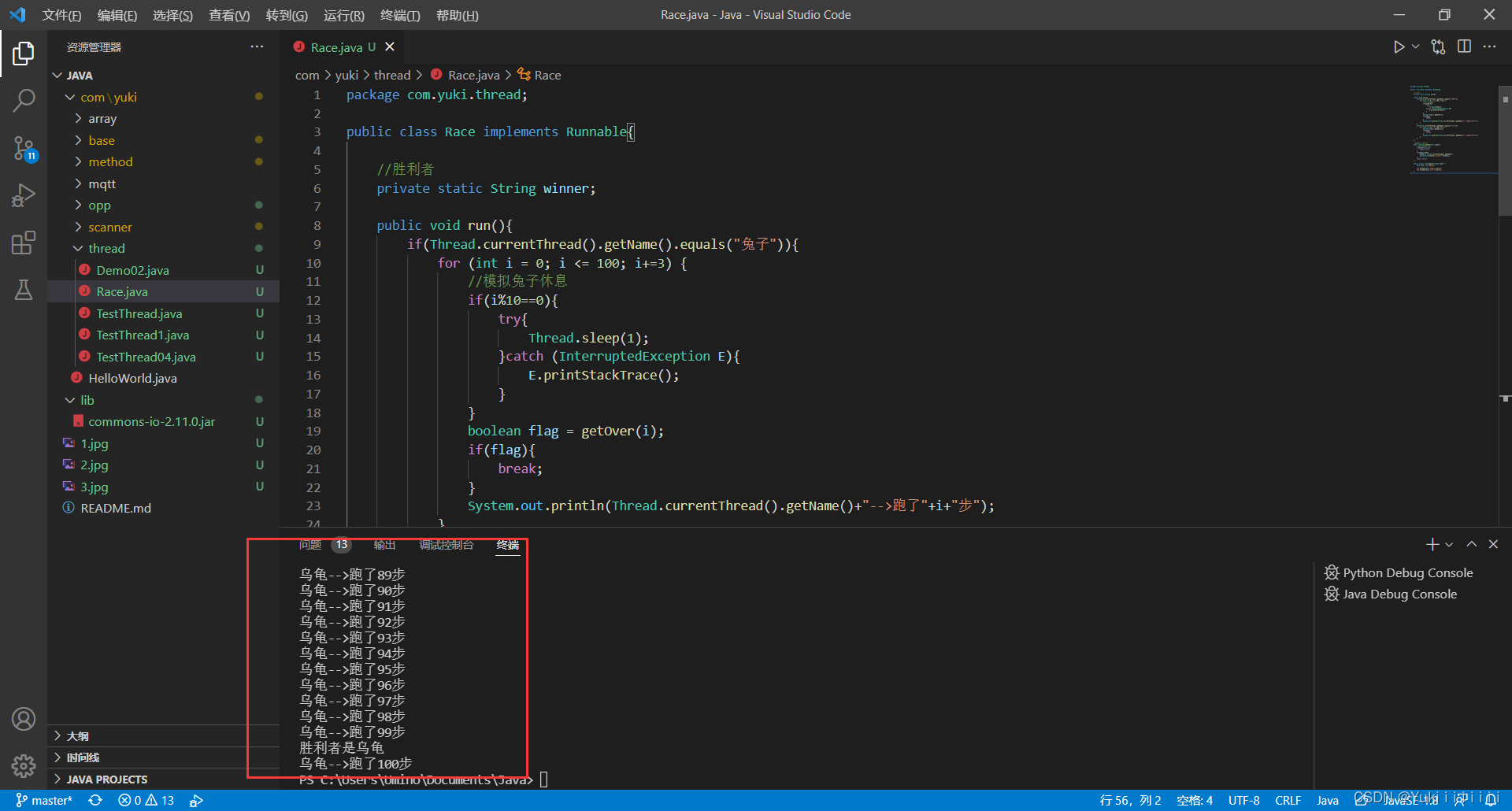Image resolution: width=1512 pixels, height=811 pixels.
Task: Expand the base folder
Action: pos(163,140)
